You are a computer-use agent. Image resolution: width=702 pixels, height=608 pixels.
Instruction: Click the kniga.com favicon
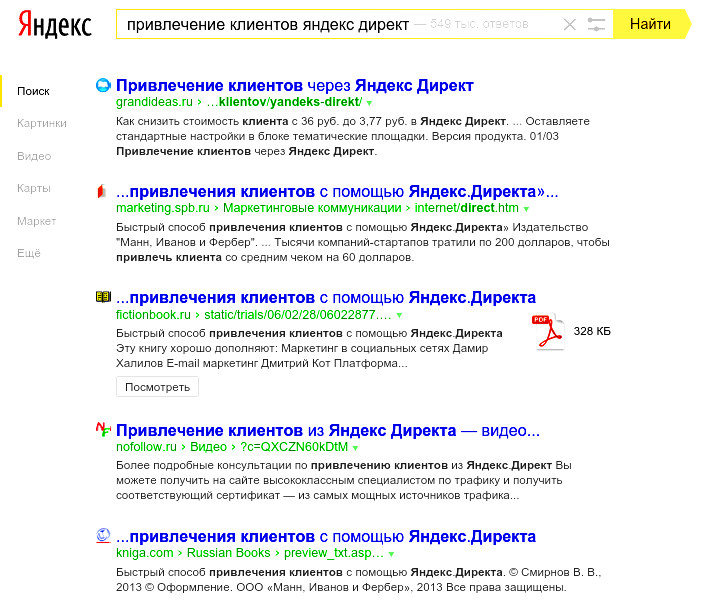click(103, 535)
